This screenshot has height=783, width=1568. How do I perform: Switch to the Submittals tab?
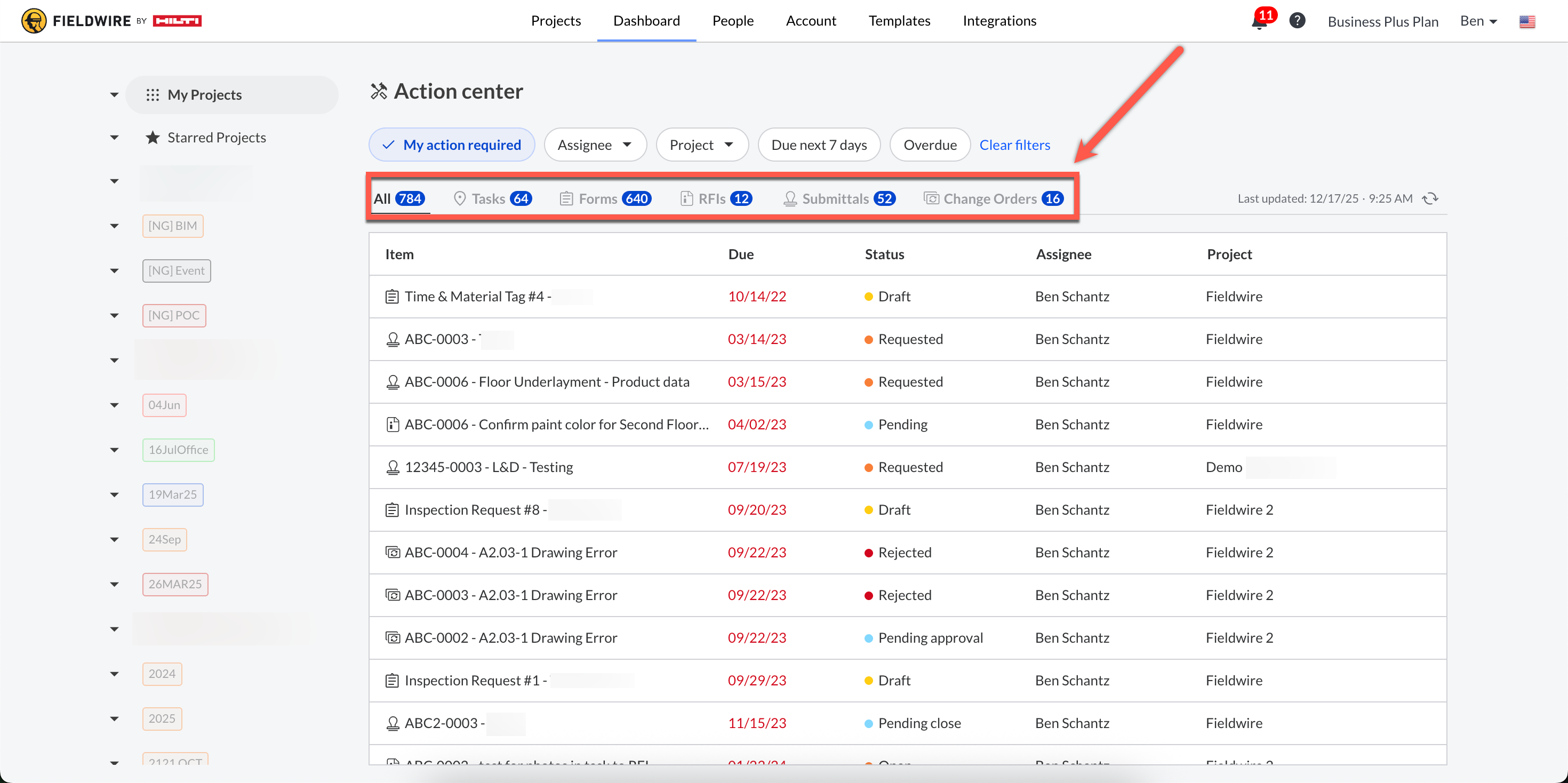pyautogui.click(x=839, y=198)
